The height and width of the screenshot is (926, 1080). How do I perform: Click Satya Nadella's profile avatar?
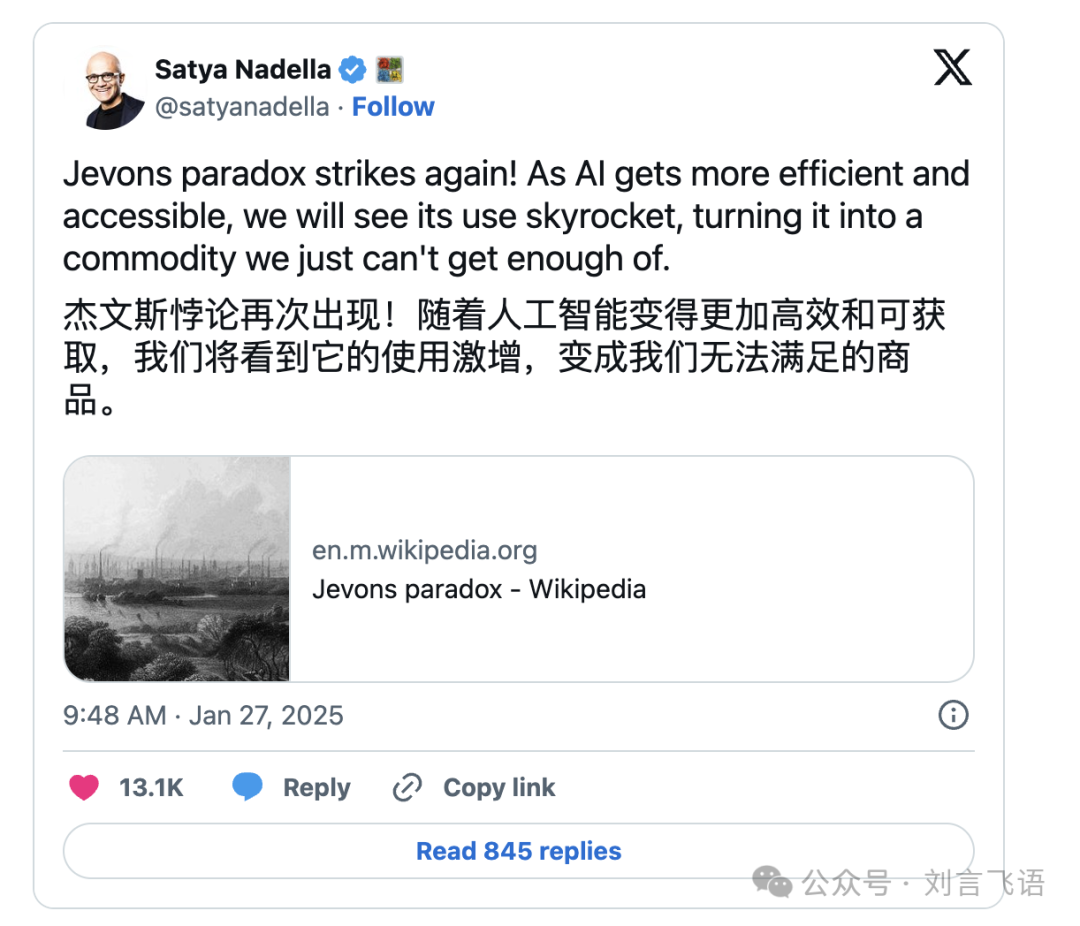click(107, 88)
